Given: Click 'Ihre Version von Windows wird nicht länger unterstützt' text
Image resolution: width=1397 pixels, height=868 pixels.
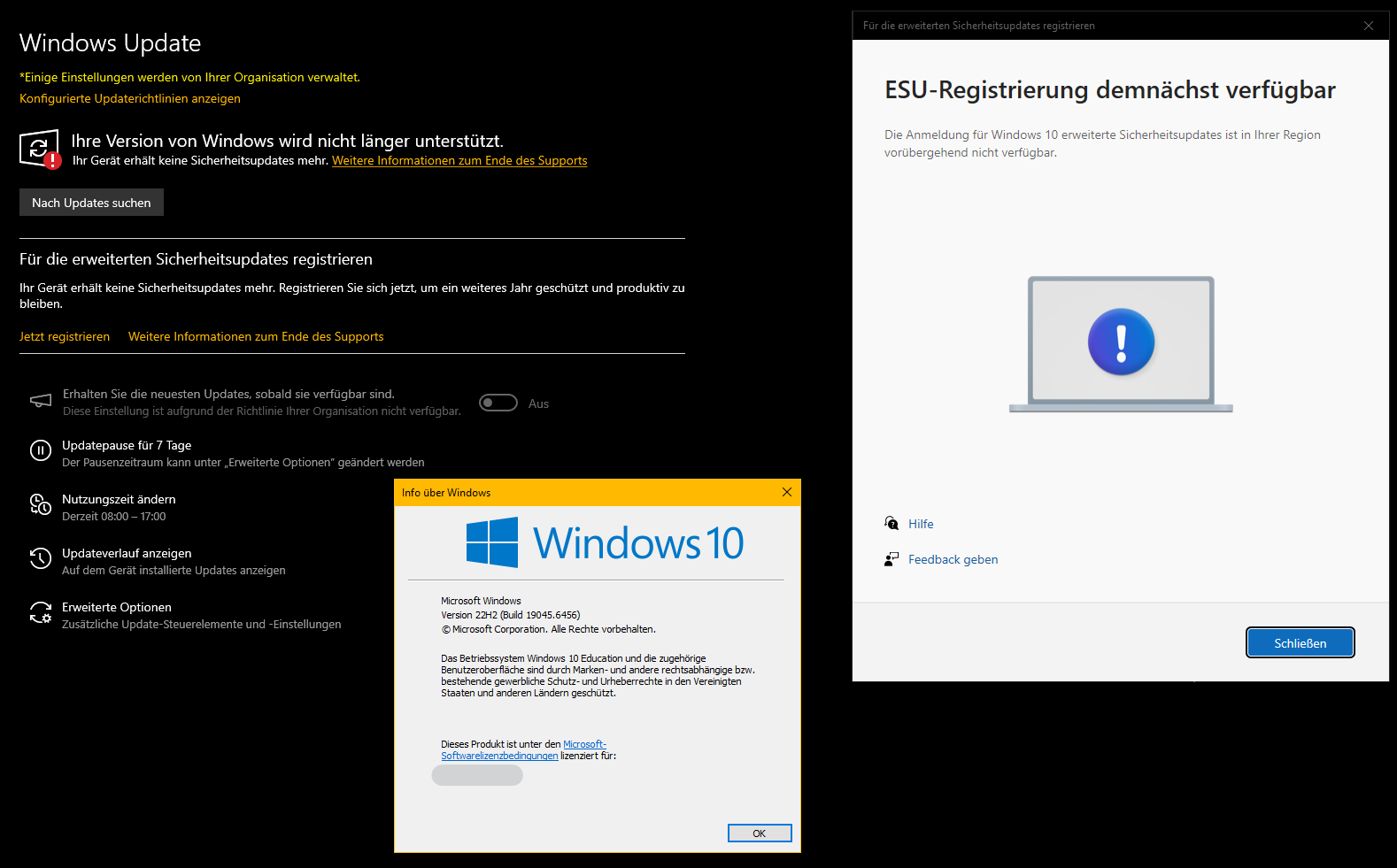Looking at the screenshot, I should (288, 141).
